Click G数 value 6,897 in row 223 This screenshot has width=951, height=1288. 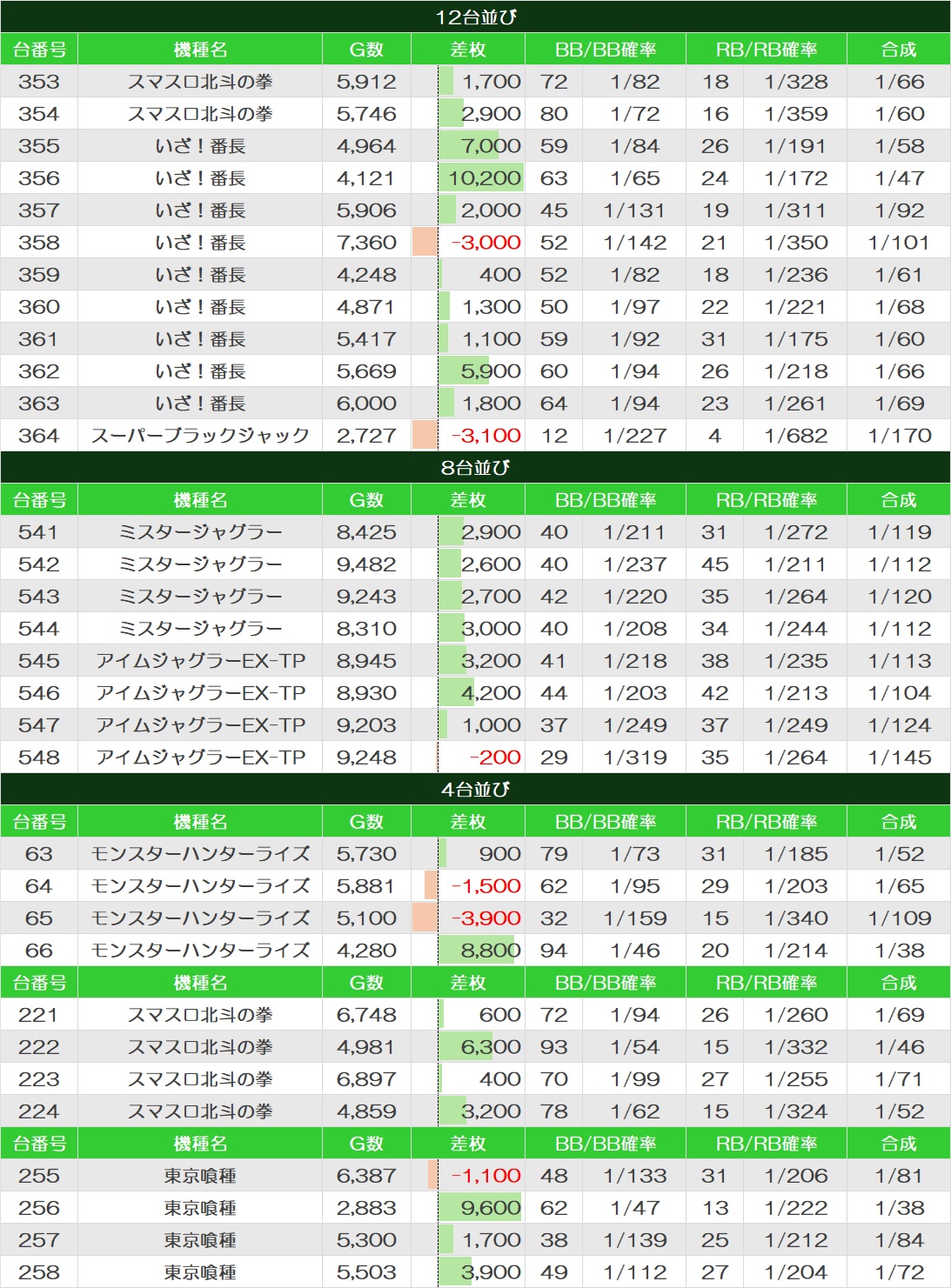[x=366, y=1079]
